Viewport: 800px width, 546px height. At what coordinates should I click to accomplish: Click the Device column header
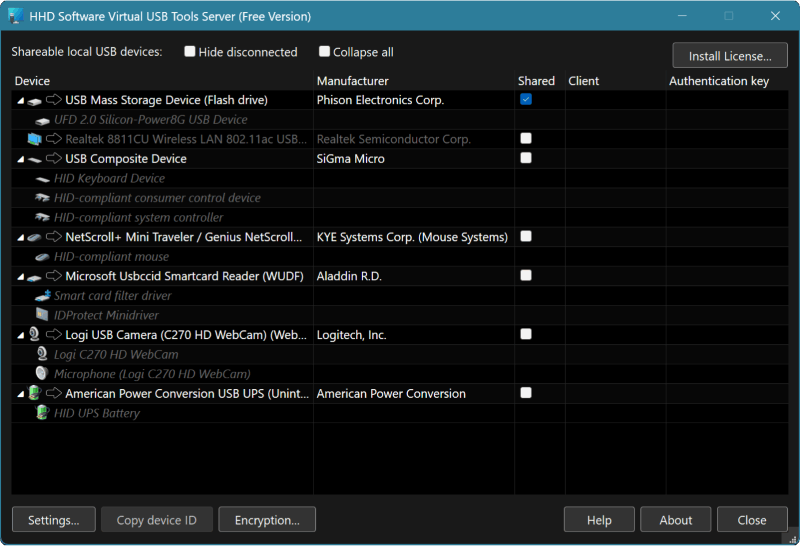click(x=162, y=81)
